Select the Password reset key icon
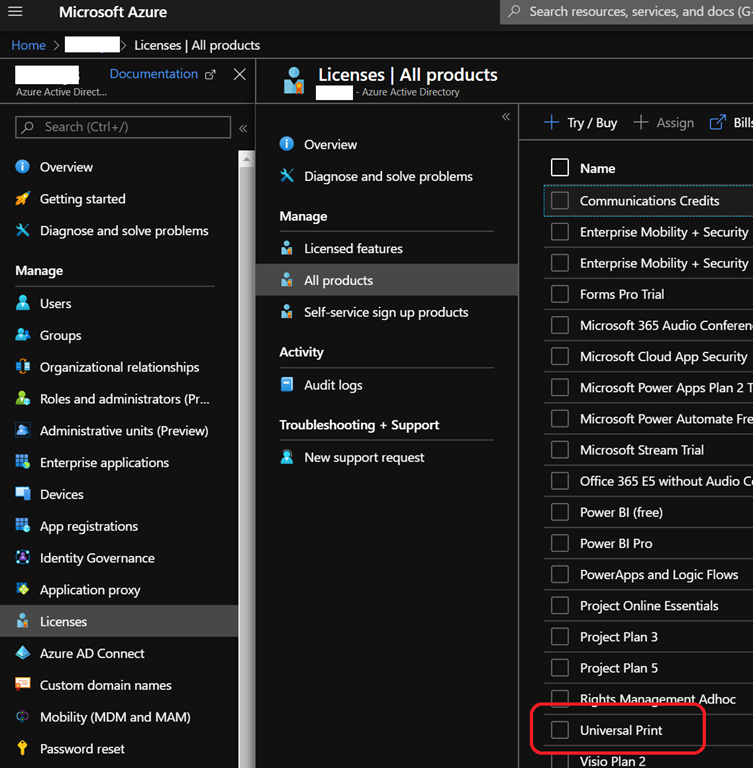This screenshot has width=753, height=768. (22, 749)
